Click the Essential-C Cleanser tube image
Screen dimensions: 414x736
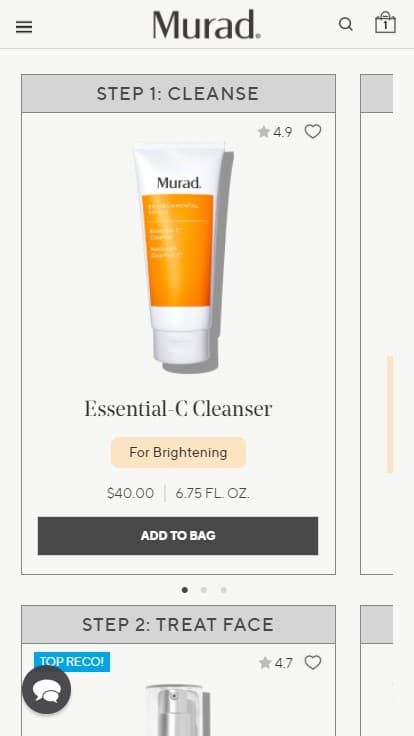(183, 258)
